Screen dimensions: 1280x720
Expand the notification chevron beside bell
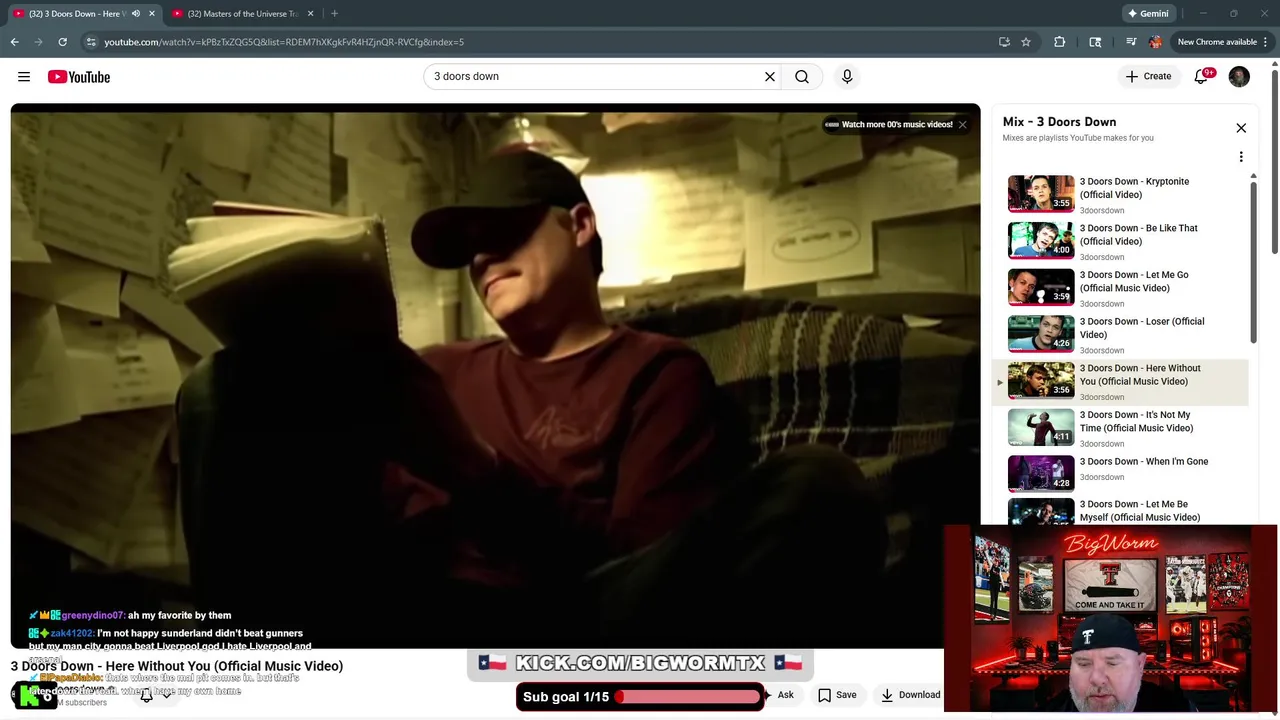click(166, 696)
